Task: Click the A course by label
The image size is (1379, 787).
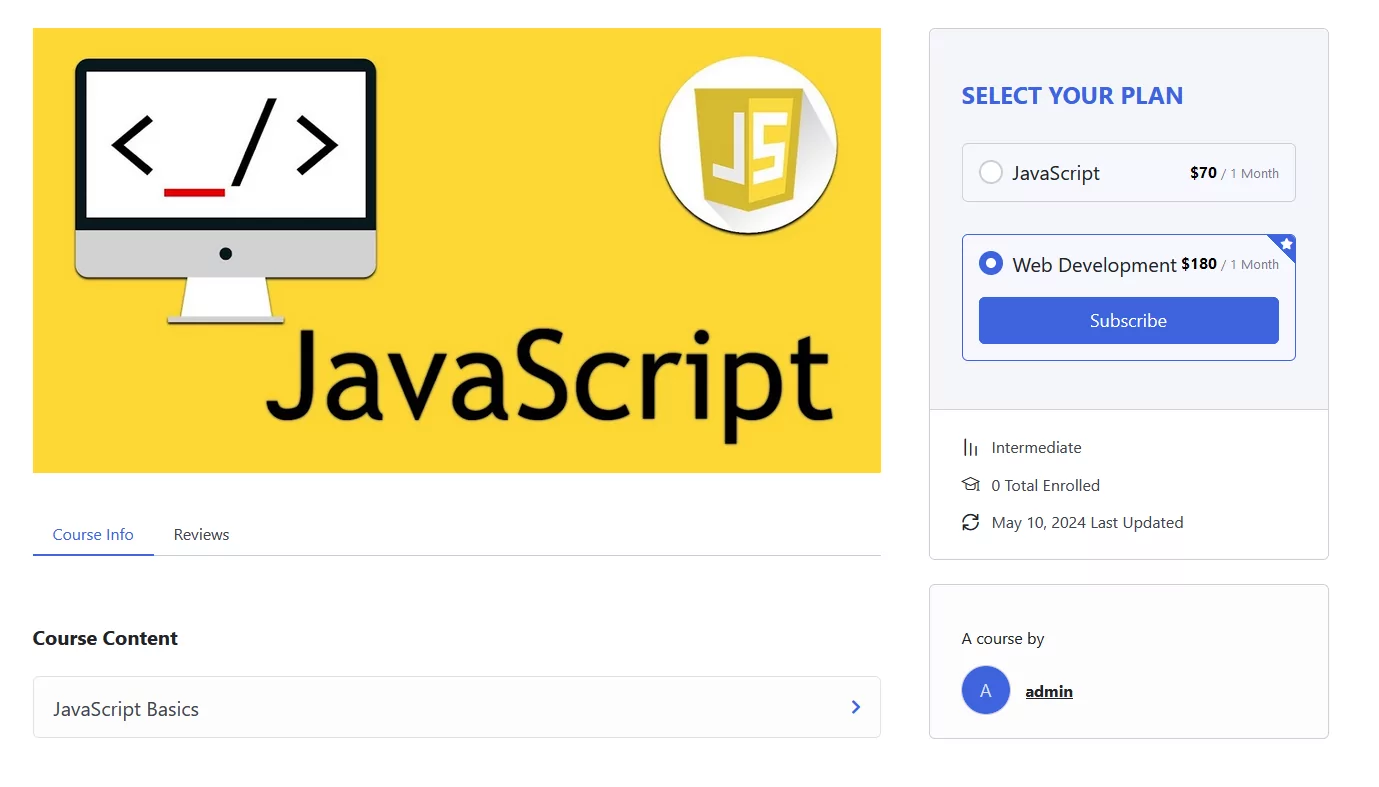Action: pyautogui.click(x=1003, y=638)
